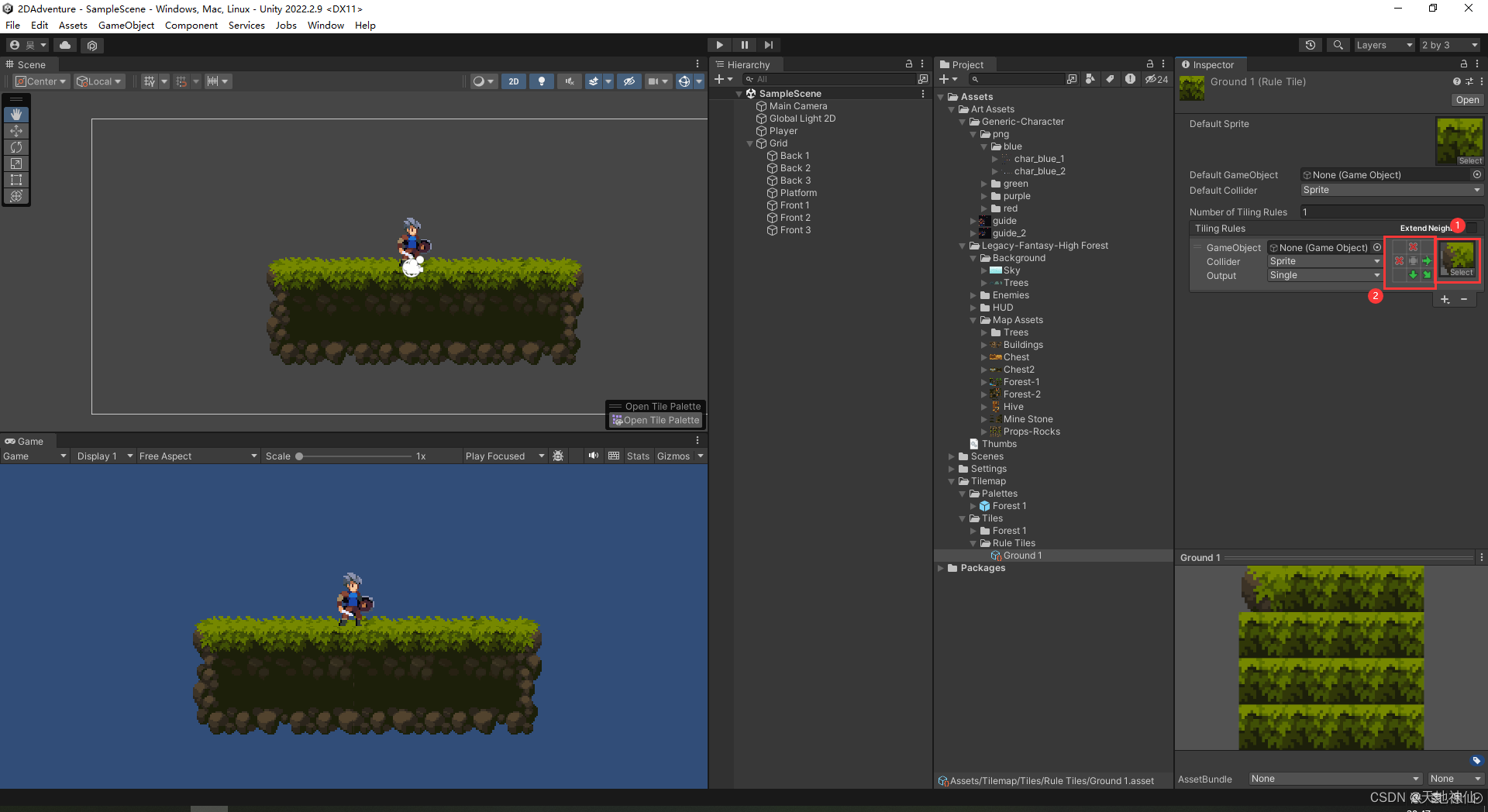
Task: Open the Free Aspect dropdown
Action: pyautogui.click(x=198, y=456)
